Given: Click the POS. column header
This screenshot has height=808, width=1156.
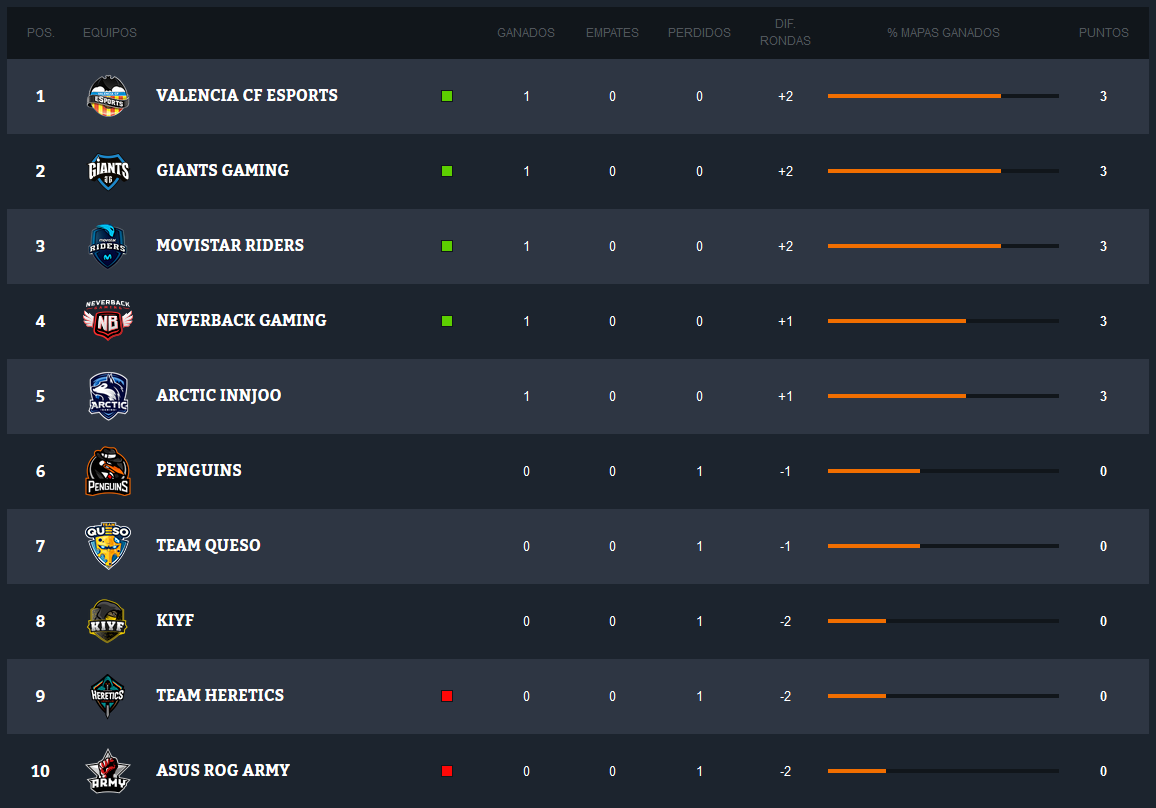Looking at the screenshot, I should pyautogui.click(x=41, y=33).
